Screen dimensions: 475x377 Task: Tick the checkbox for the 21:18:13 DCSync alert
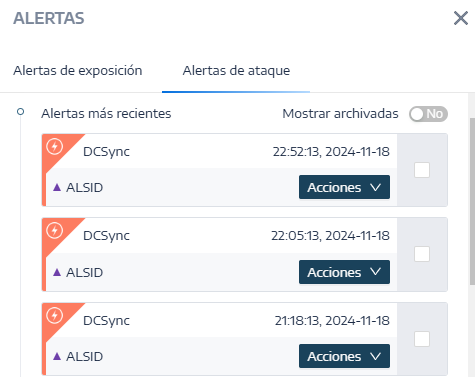tap(422, 339)
